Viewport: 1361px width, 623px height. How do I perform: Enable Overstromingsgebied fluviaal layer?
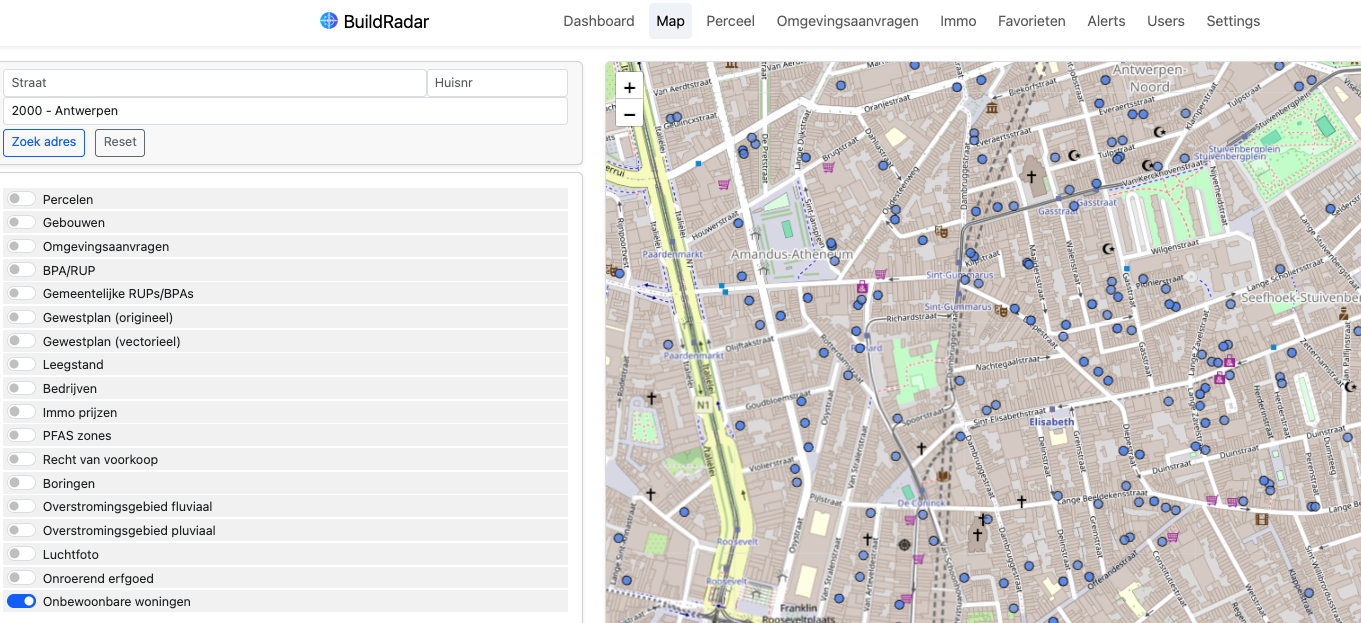[21, 506]
